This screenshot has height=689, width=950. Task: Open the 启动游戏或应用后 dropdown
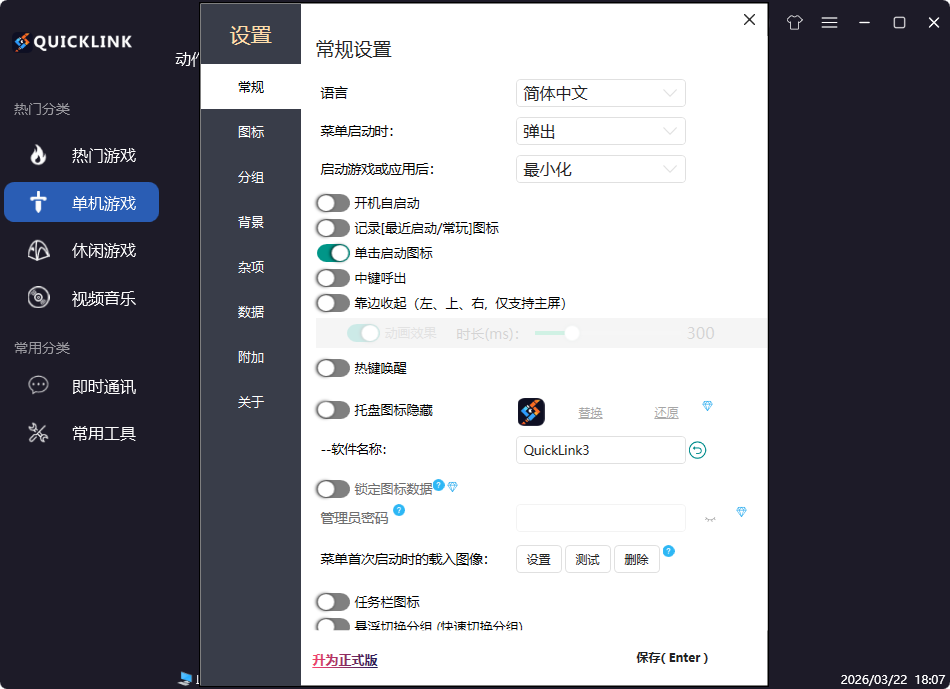pos(600,169)
